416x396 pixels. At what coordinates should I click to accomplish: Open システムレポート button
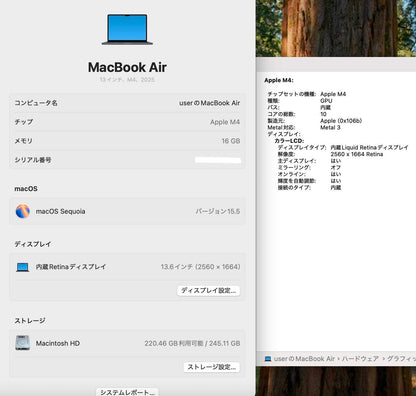pyautogui.click(x=127, y=392)
